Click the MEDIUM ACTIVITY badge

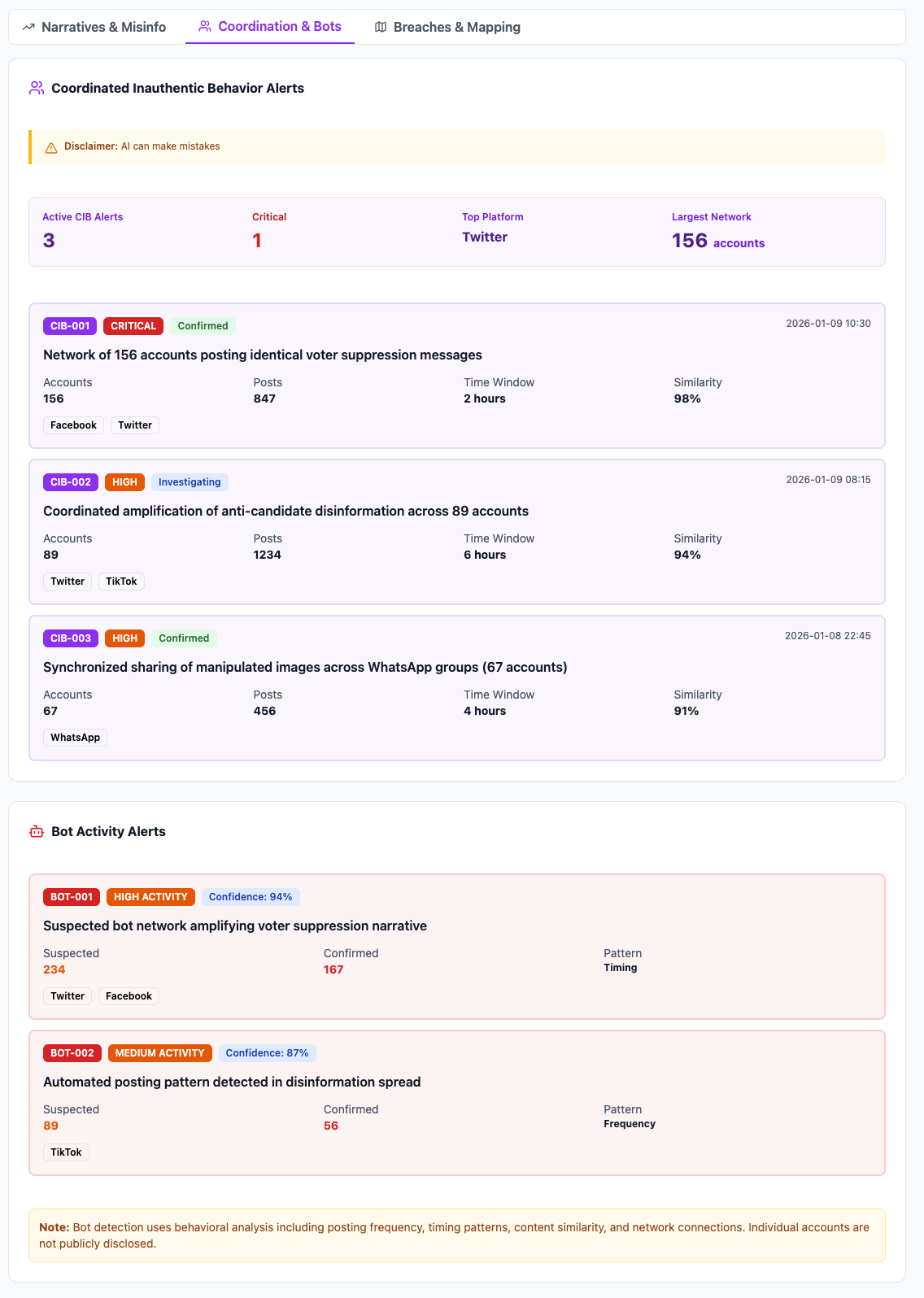pyautogui.click(x=159, y=1053)
